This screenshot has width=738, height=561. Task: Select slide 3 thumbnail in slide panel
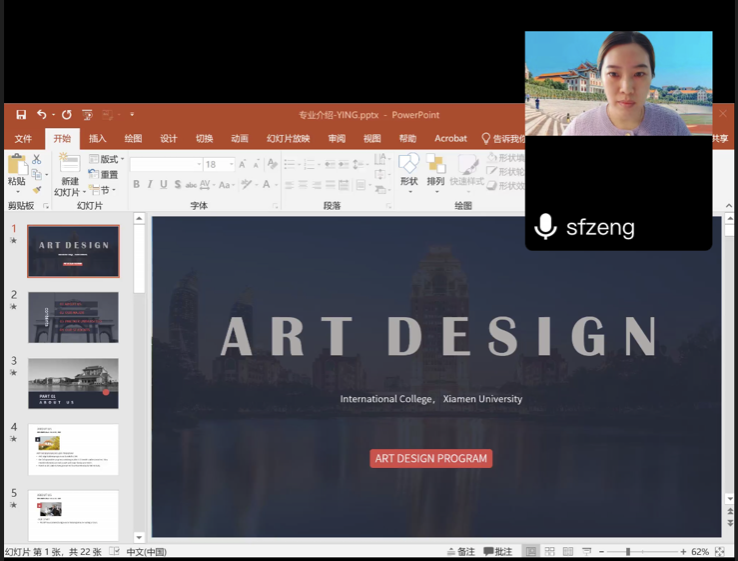tap(73, 383)
